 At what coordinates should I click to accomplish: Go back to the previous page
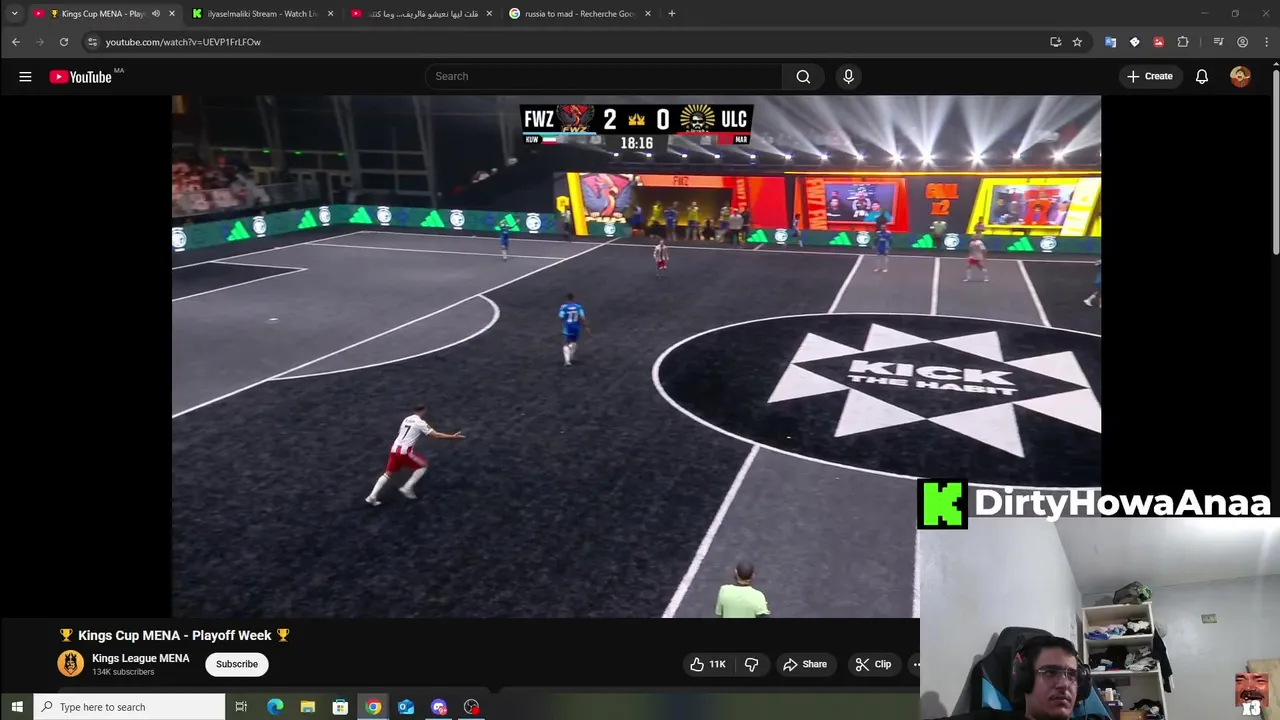(16, 42)
